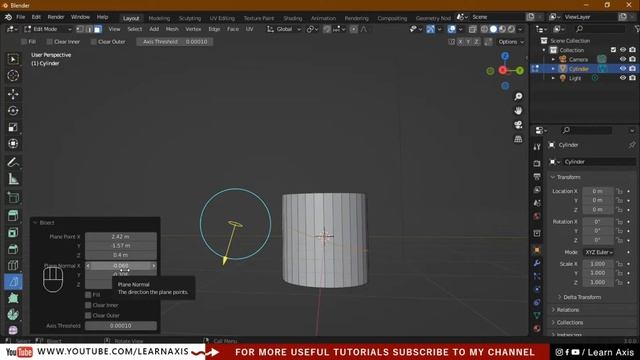This screenshot has height=360, width=640.
Task: Enable the Fill checkbox in the top bar
Action: [x=24, y=42]
